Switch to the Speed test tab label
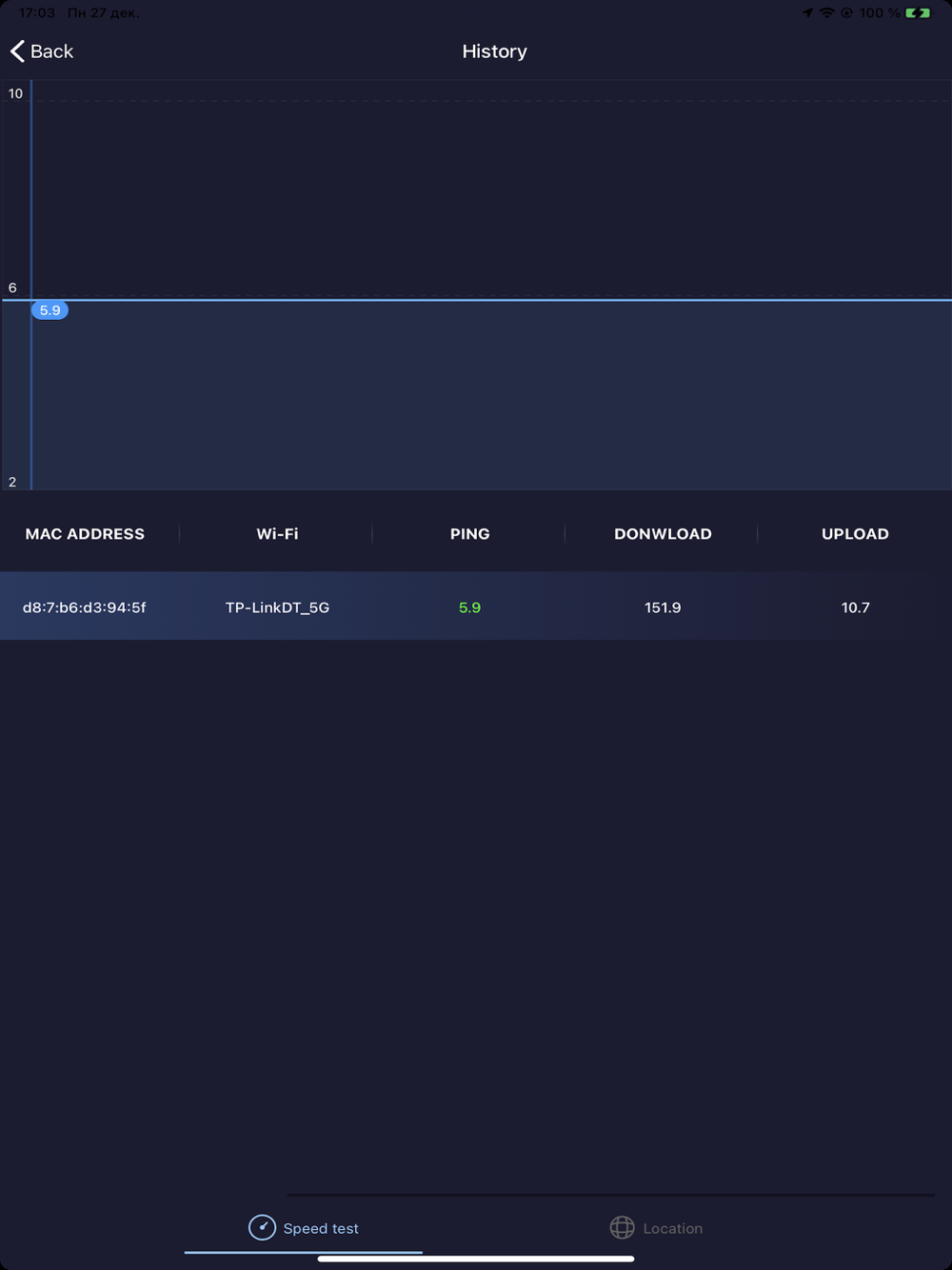Image resolution: width=952 pixels, height=1270 pixels. pos(321,1228)
